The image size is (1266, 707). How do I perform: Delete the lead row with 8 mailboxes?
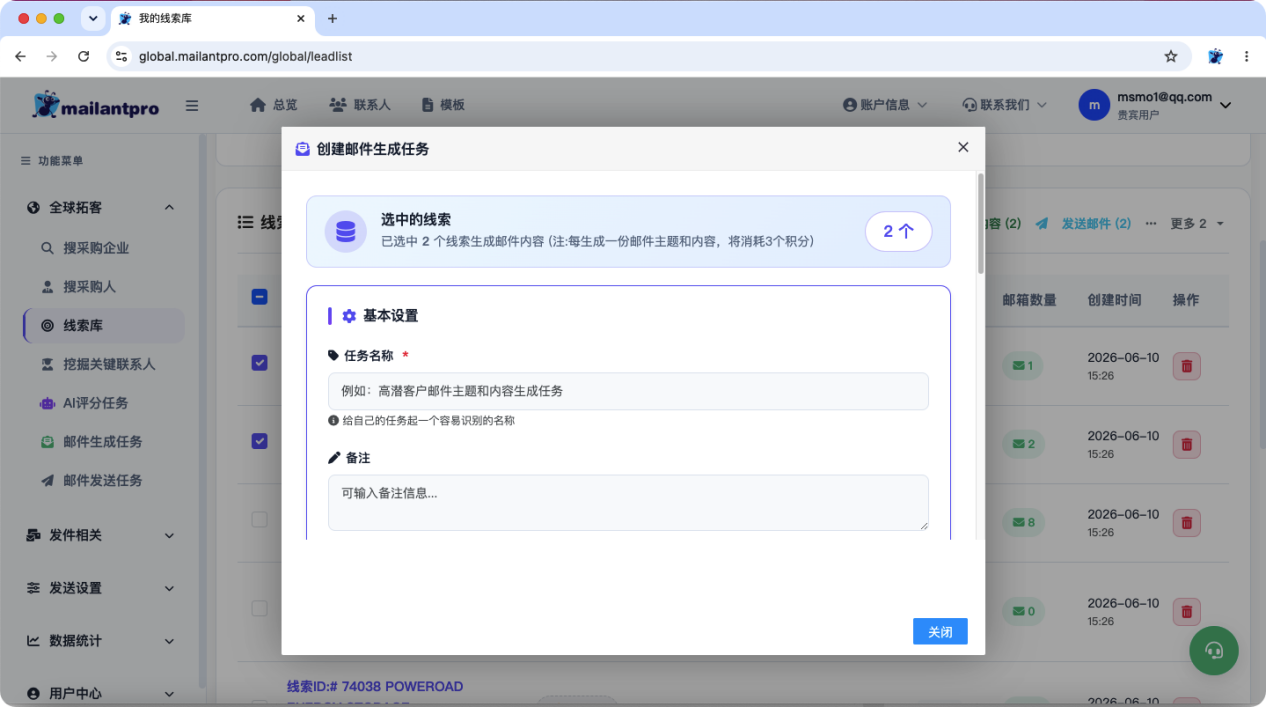tap(1187, 522)
